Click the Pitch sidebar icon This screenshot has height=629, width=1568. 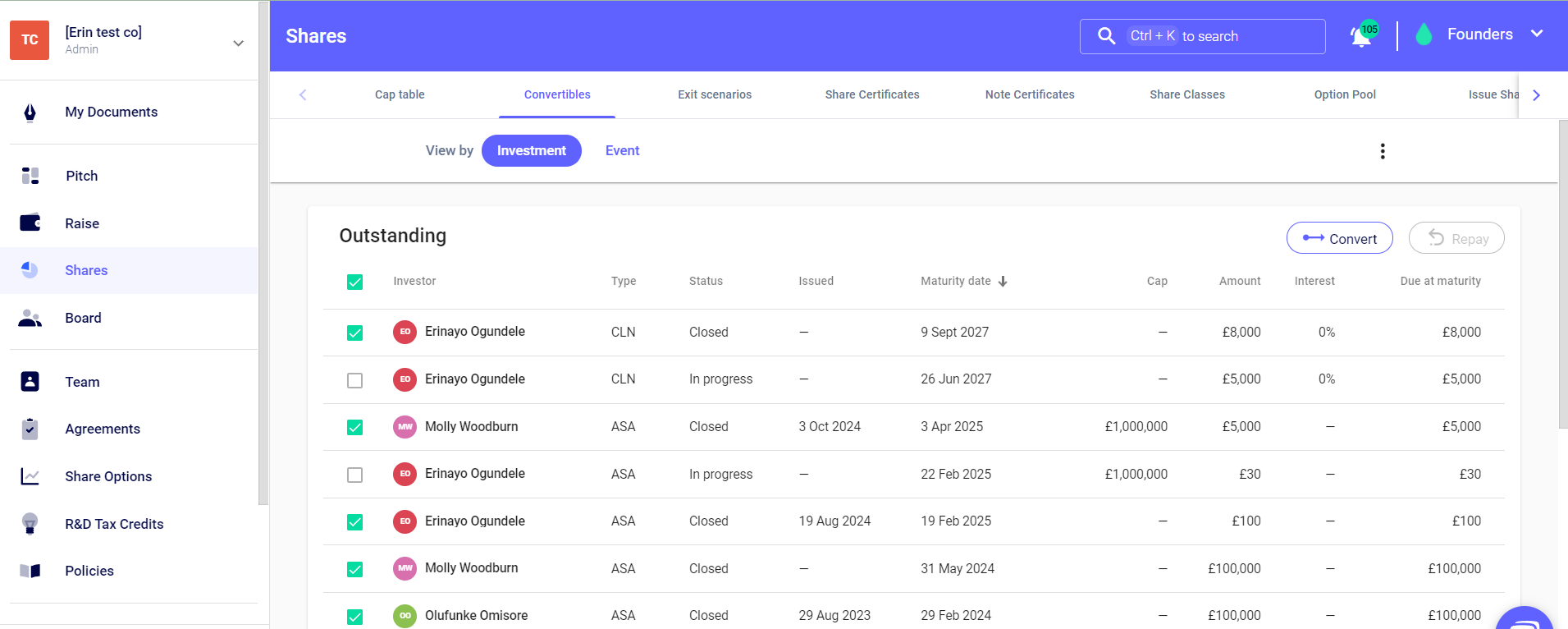click(30, 176)
